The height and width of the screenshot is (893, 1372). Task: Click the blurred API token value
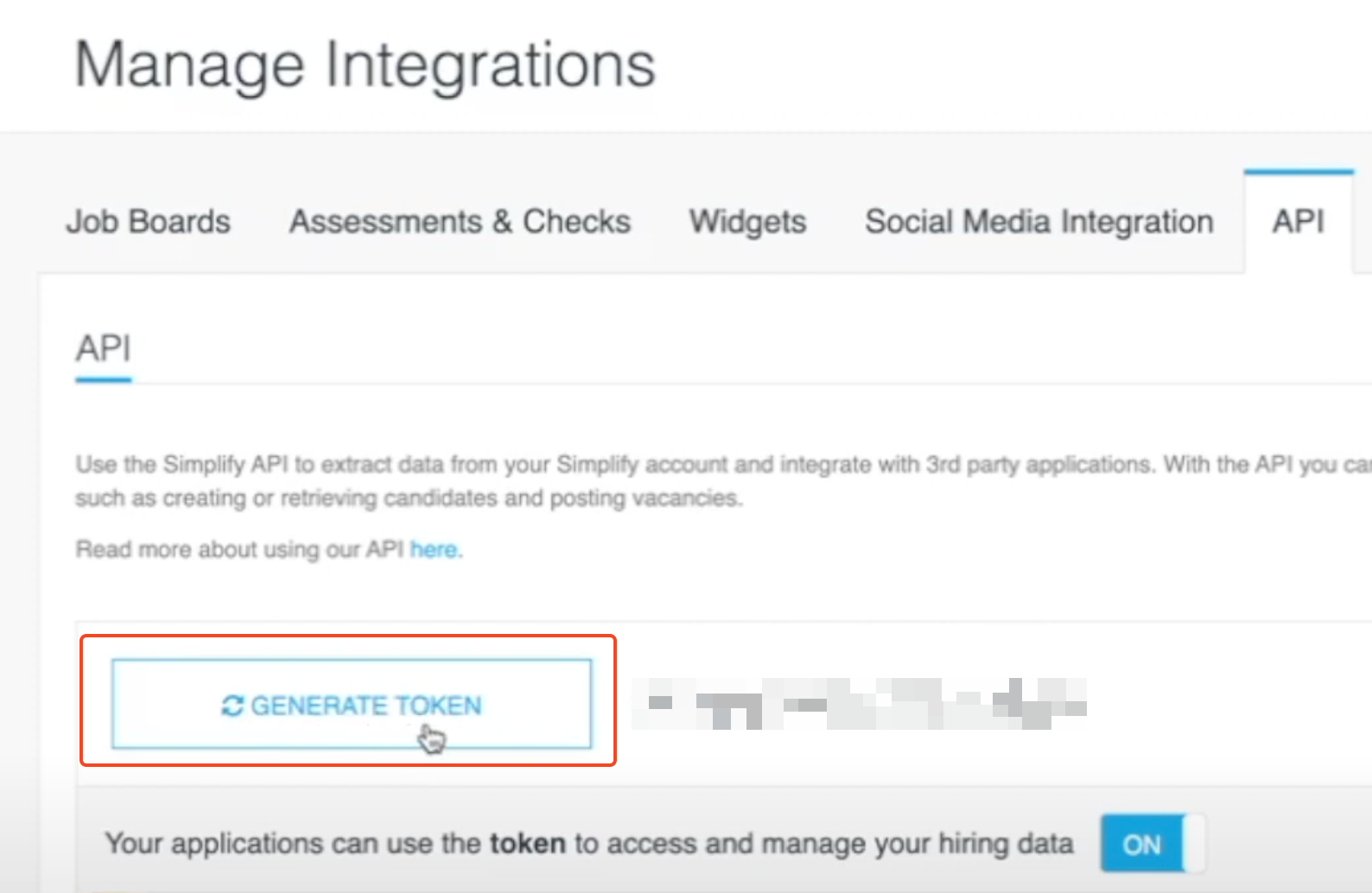tap(858, 704)
